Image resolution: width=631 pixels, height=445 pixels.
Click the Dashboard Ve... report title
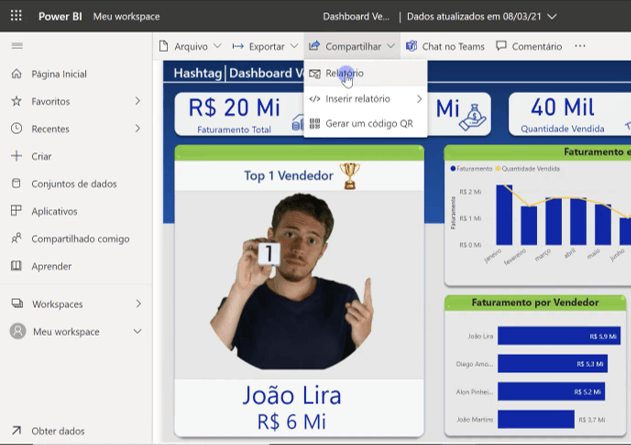pyautogui.click(x=356, y=16)
